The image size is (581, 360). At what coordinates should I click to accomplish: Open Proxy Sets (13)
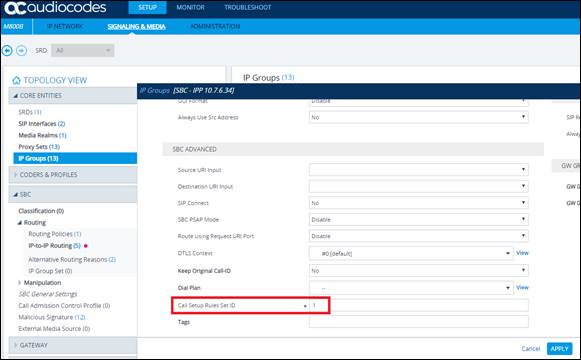tap(39, 147)
